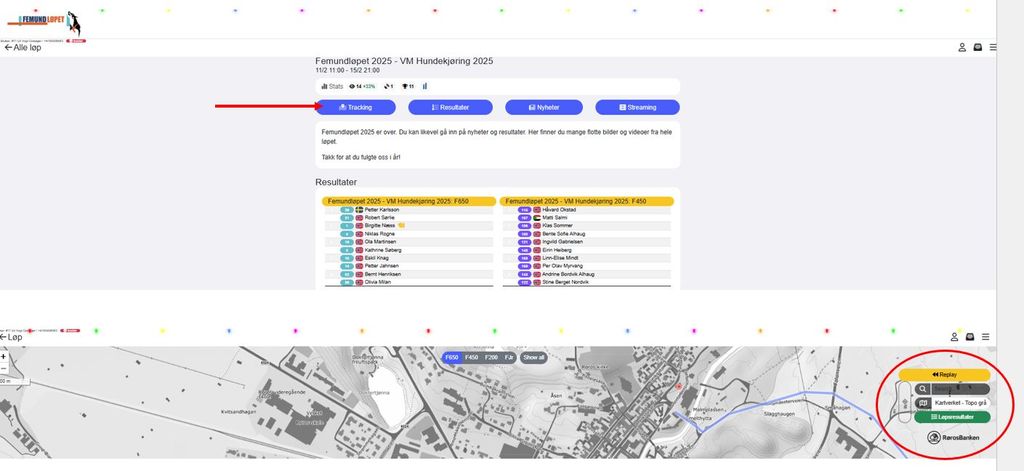
Task: Zoom out on the map
Action: tap(4, 368)
